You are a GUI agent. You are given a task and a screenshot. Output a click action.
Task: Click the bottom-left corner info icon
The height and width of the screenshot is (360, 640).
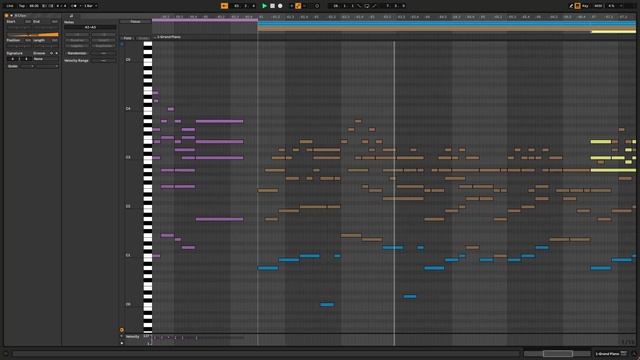pyautogui.click(x=6, y=354)
